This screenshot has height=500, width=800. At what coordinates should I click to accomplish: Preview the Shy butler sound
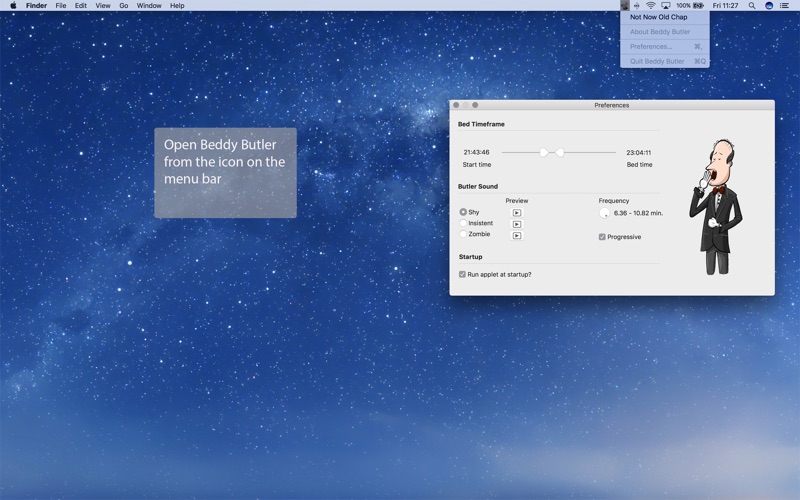(x=517, y=213)
